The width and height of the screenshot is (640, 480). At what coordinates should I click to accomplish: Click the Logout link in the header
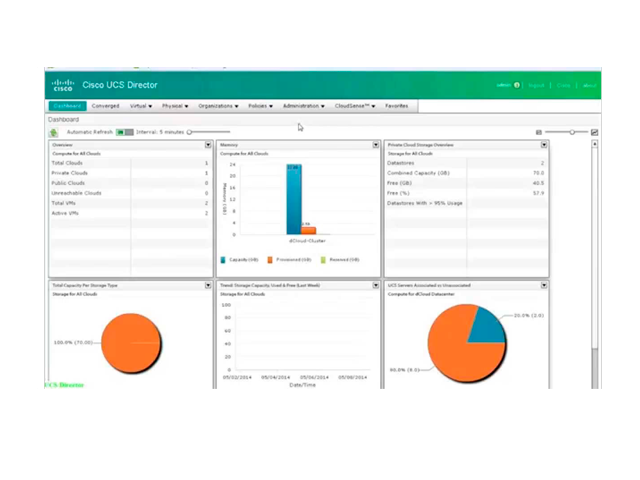(x=536, y=86)
